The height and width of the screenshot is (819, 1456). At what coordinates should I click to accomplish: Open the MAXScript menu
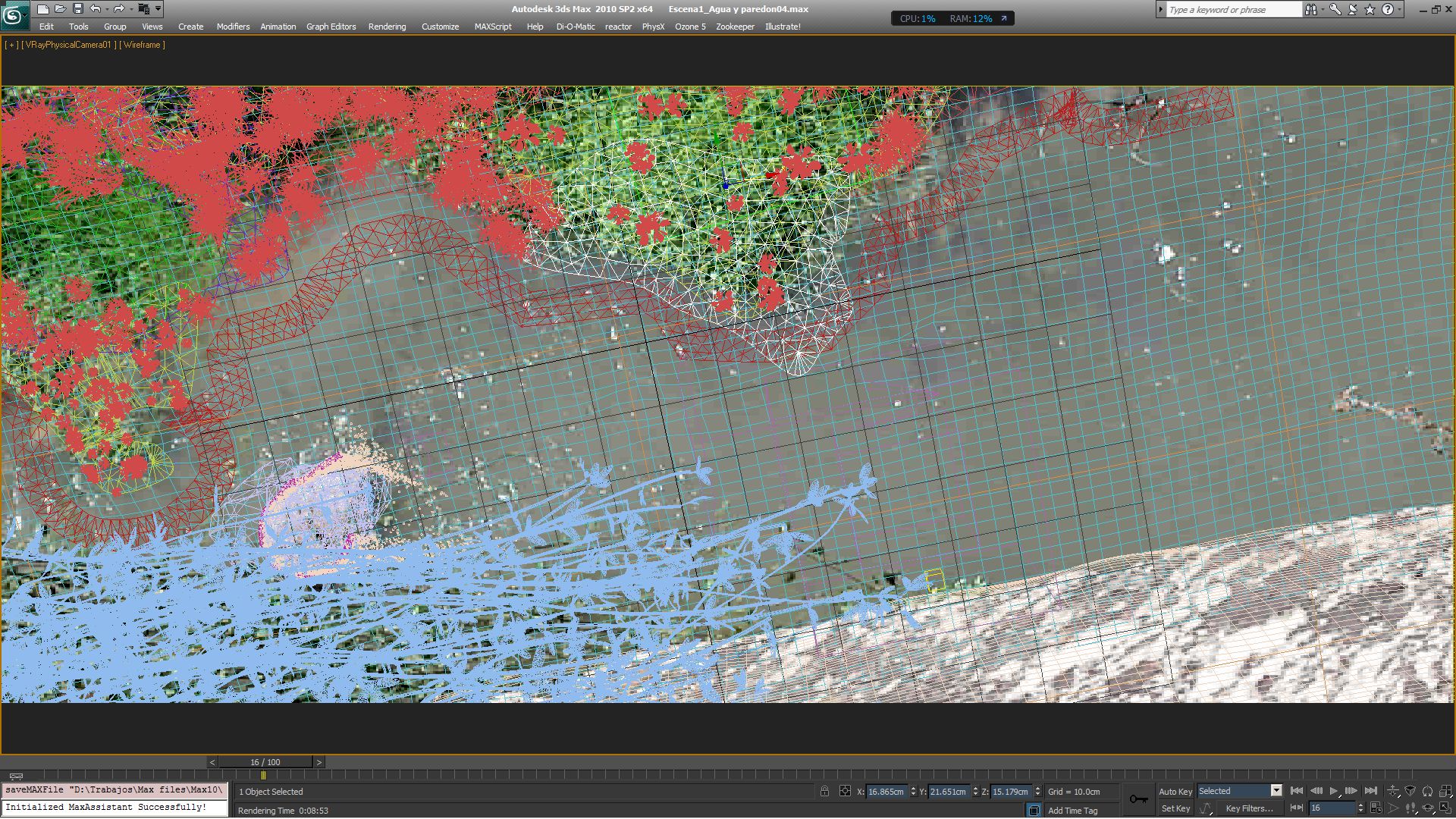point(492,27)
